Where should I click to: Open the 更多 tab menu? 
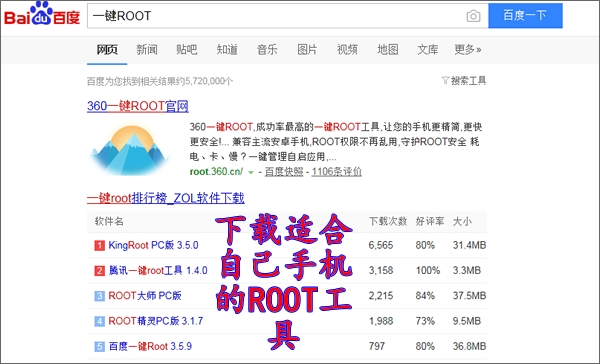(x=468, y=49)
